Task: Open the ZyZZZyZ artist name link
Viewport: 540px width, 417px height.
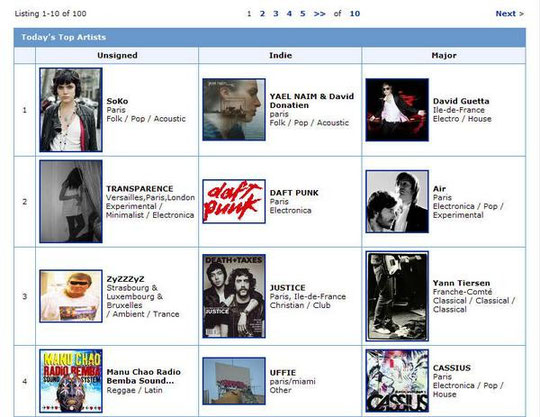Action: pos(125,279)
